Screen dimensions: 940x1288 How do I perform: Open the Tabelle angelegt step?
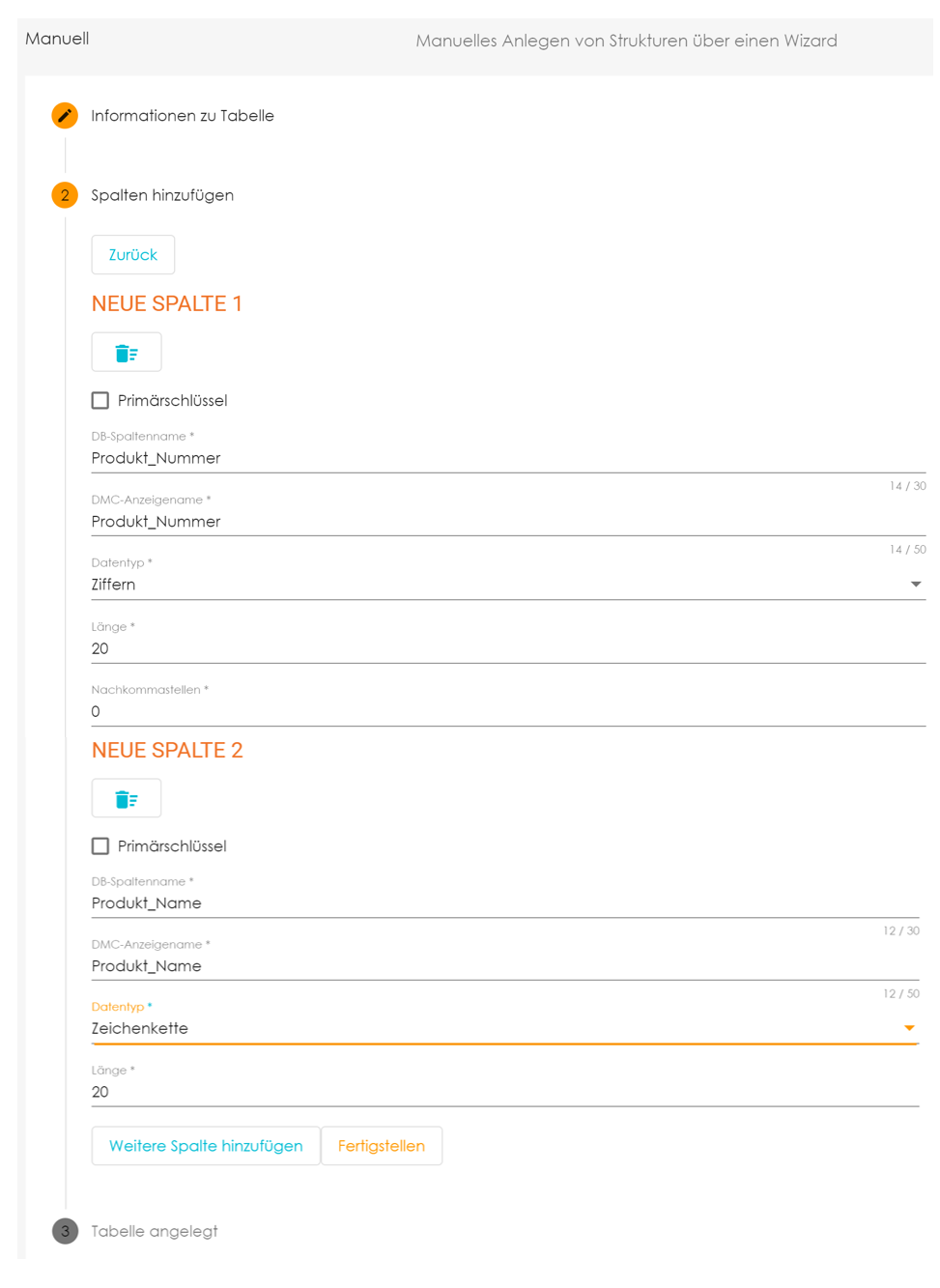[155, 1231]
